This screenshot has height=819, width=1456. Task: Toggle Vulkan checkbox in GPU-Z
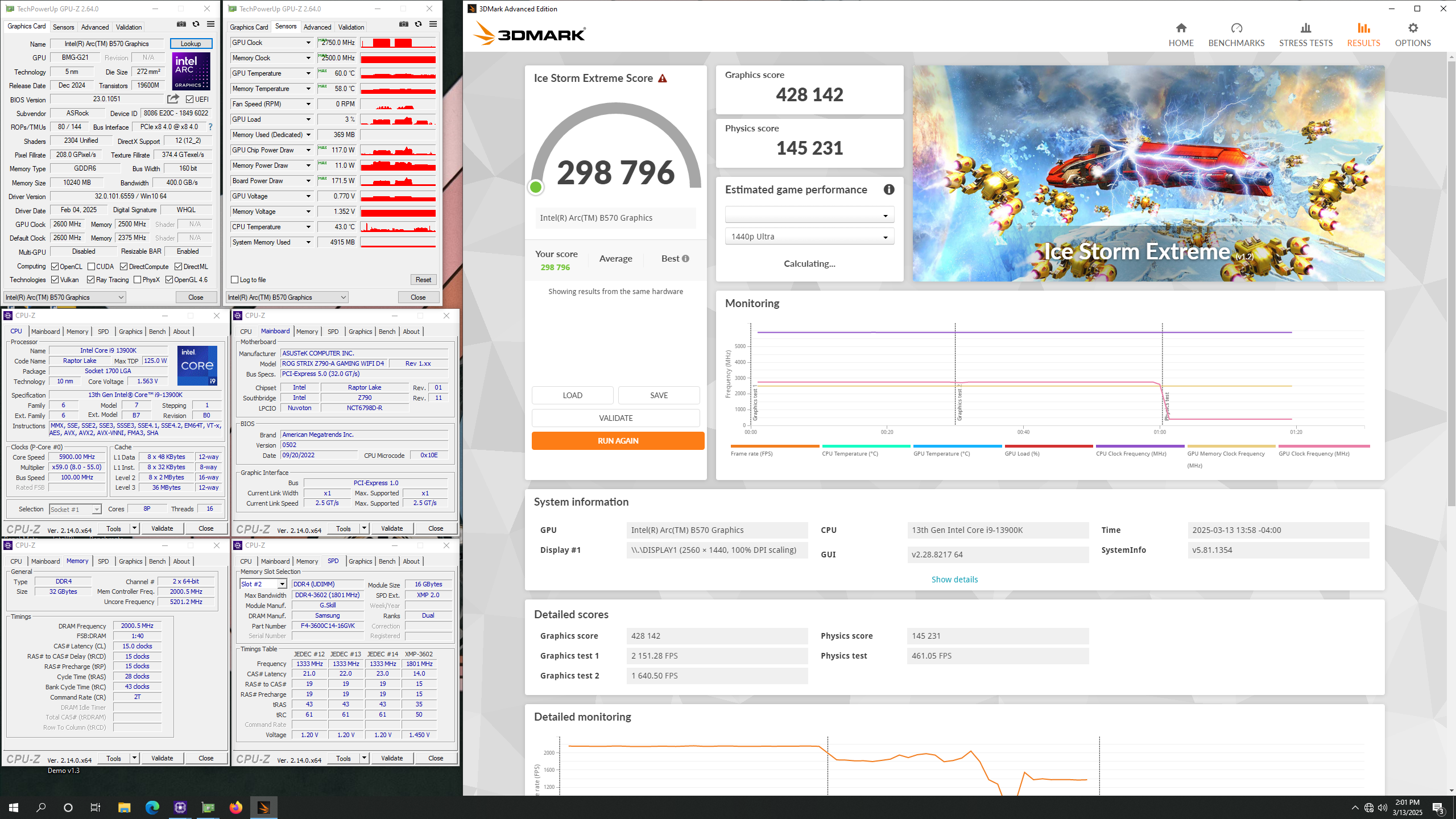pos(55,280)
